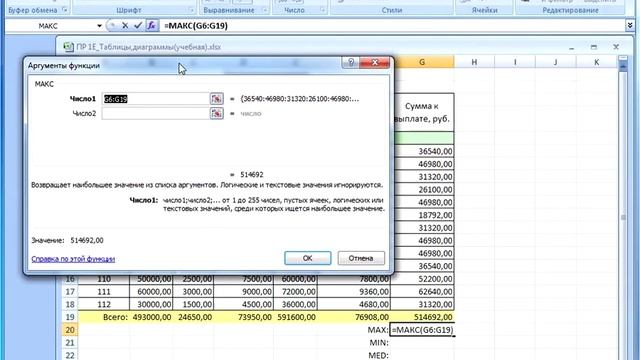Open Справка по этой функции link

coord(73,259)
